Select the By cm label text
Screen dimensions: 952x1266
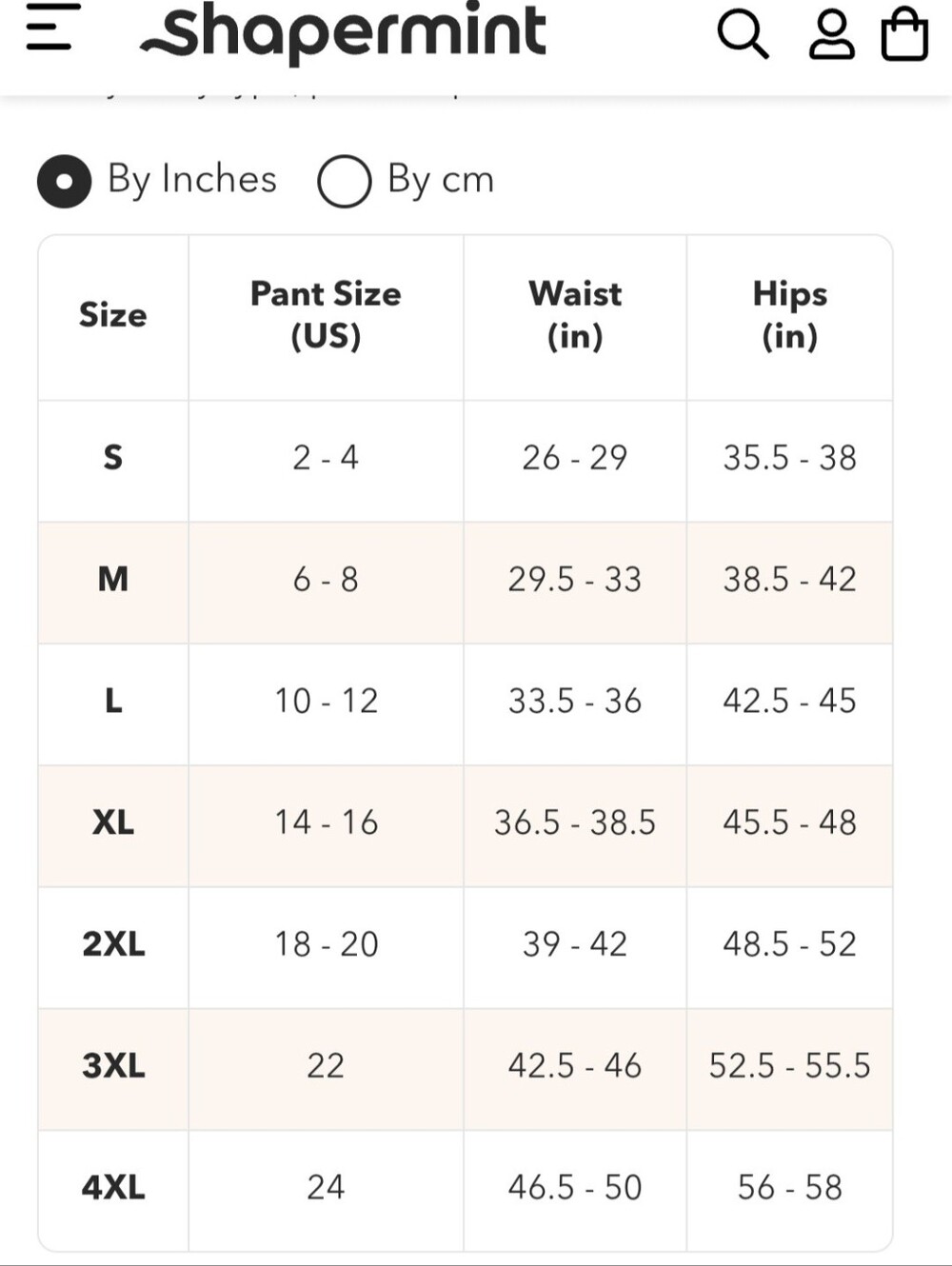pyautogui.click(x=441, y=179)
